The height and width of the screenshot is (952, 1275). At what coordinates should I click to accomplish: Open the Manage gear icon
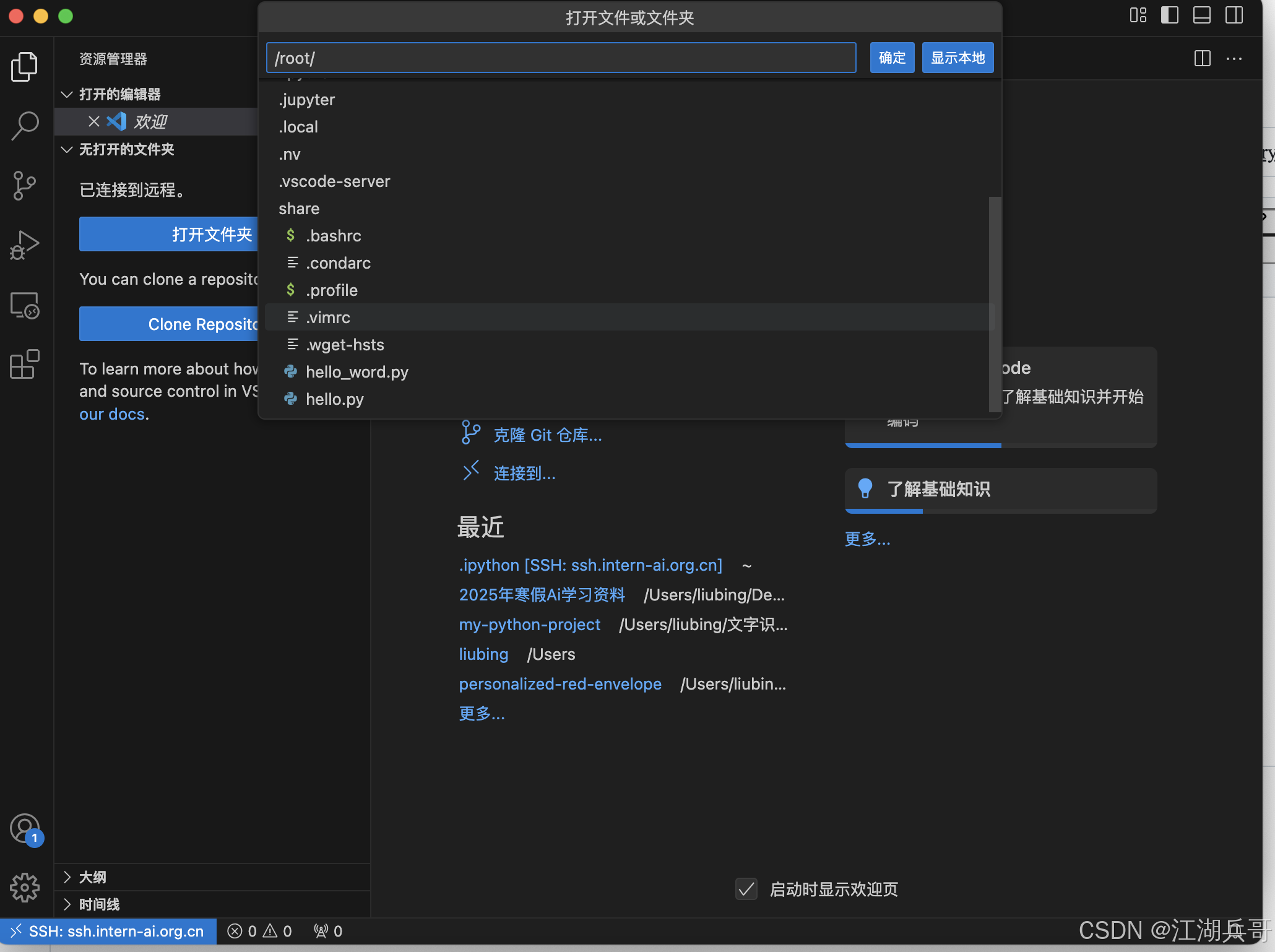point(25,888)
